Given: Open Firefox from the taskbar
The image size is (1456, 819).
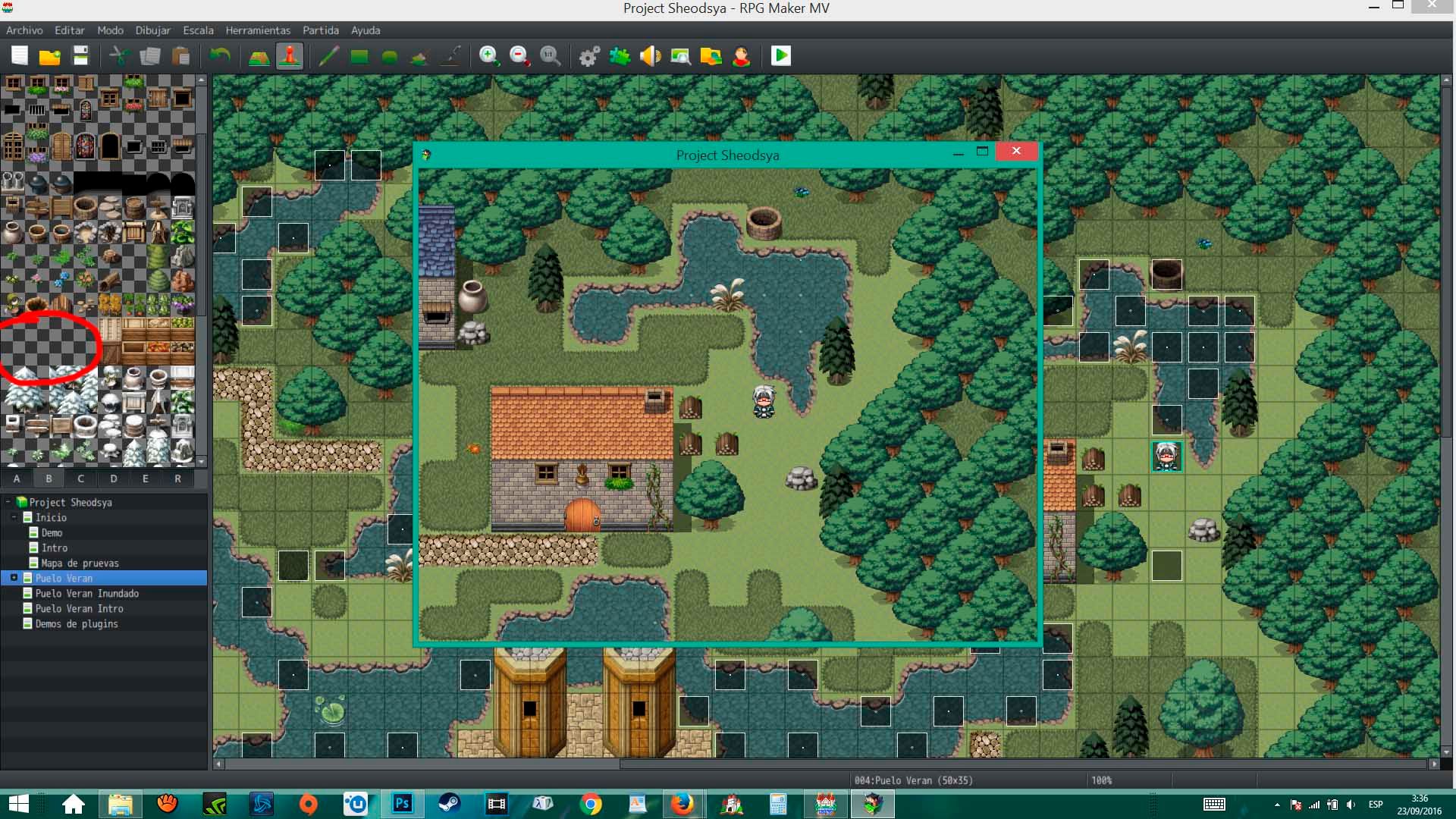Looking at the screenshot, I should [x=682, y=804].
